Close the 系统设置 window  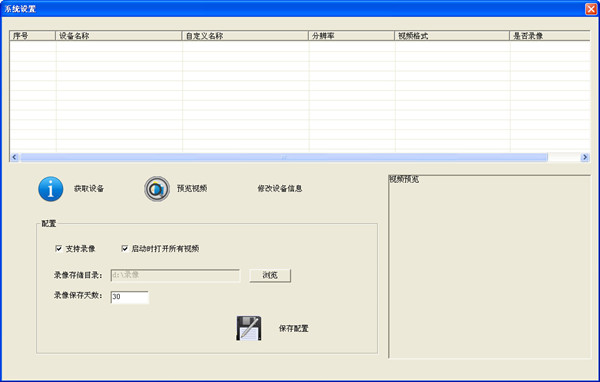click(x=591, y=9)
